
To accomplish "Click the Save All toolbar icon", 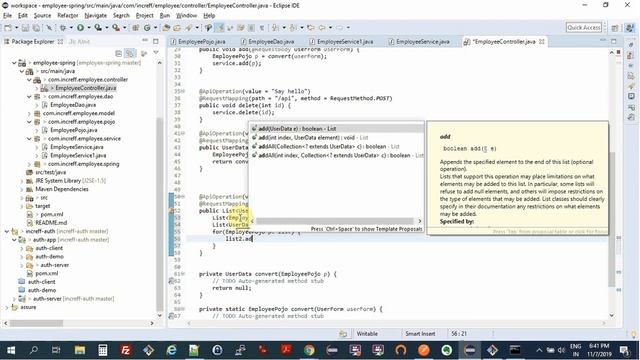I will coord(36,28).
